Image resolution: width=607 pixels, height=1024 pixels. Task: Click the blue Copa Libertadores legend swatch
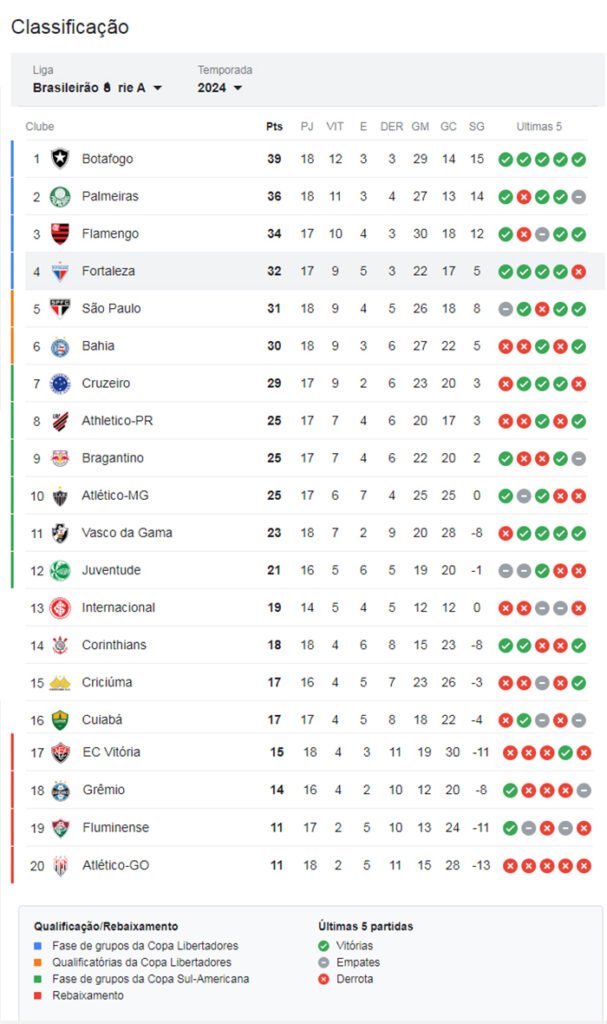point(39,946)
